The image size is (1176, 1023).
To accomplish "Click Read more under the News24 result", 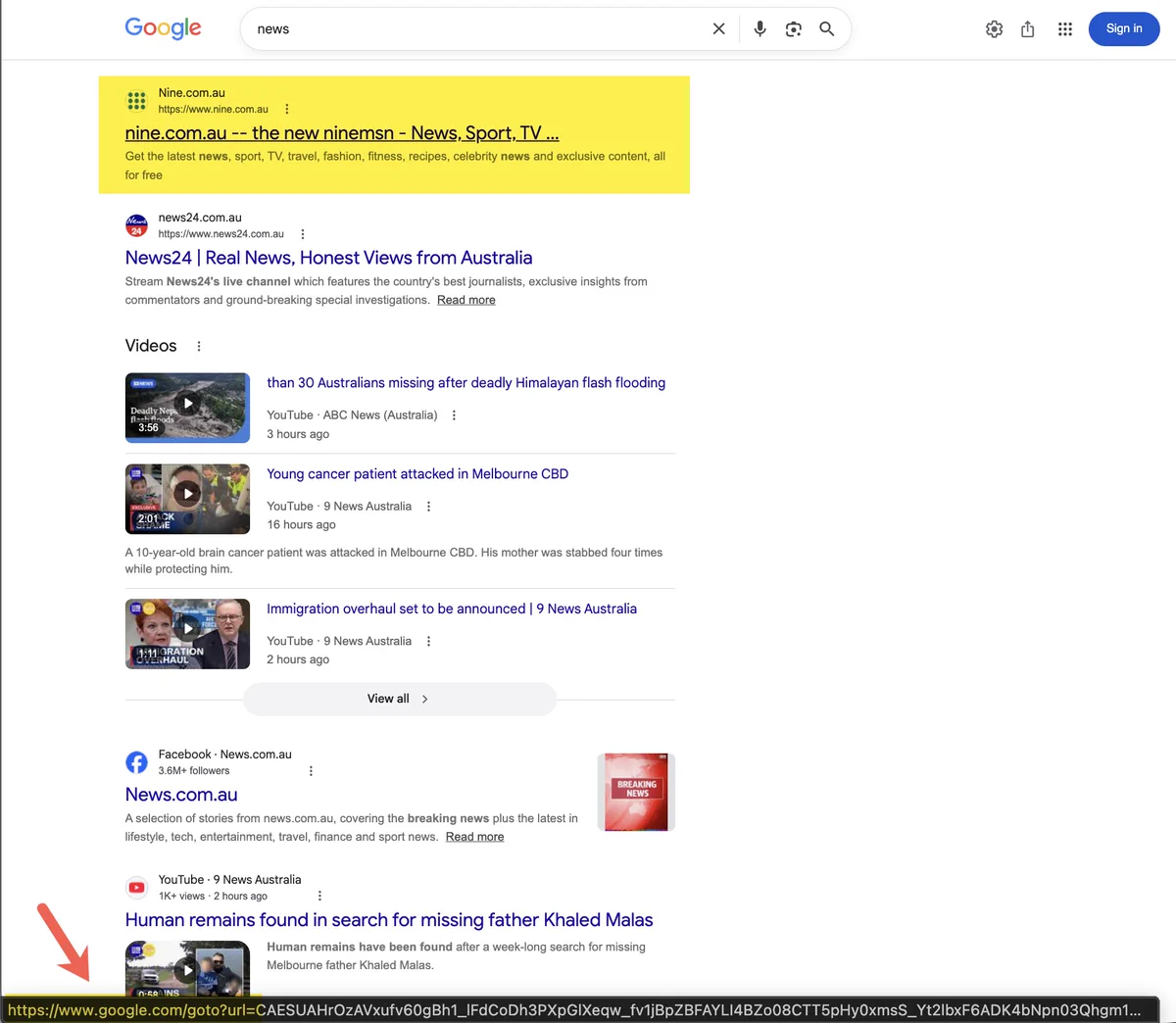I will coord(465,300).
